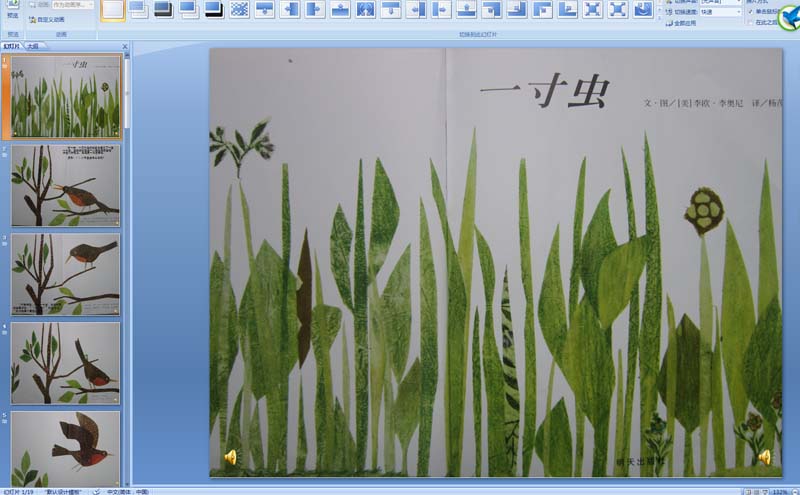The width and height of the screenshot is (800, 495).
Task: Click Apply To All button
Action: 681,23
